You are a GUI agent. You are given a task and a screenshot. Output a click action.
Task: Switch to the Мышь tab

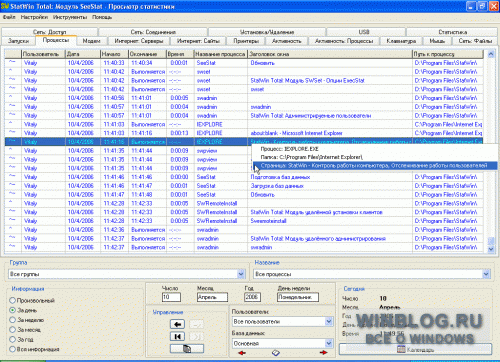pos(437,41)
